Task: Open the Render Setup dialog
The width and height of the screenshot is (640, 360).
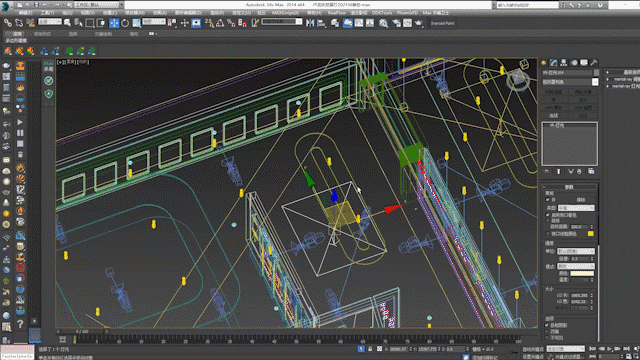Action: 396,23
